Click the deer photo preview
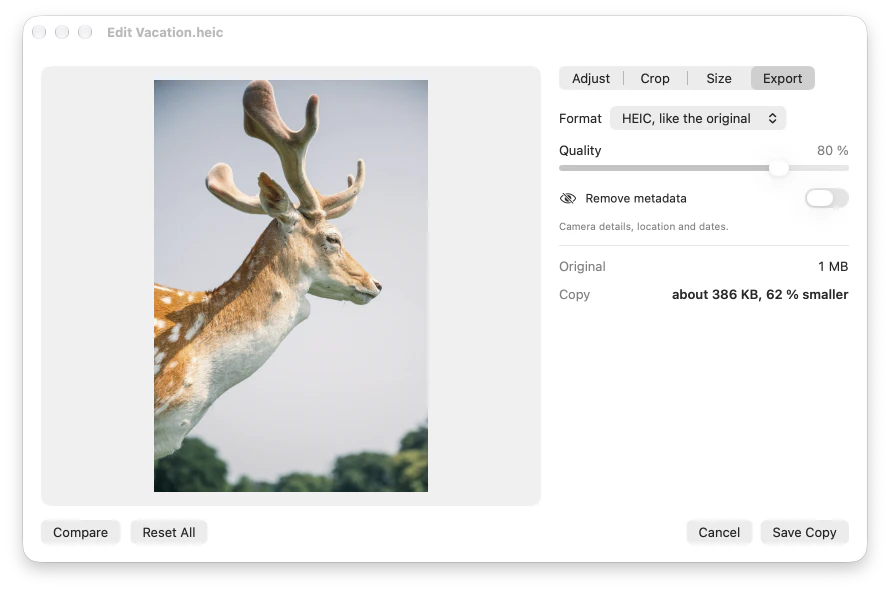Screen dimensions: 890x592 291,285
